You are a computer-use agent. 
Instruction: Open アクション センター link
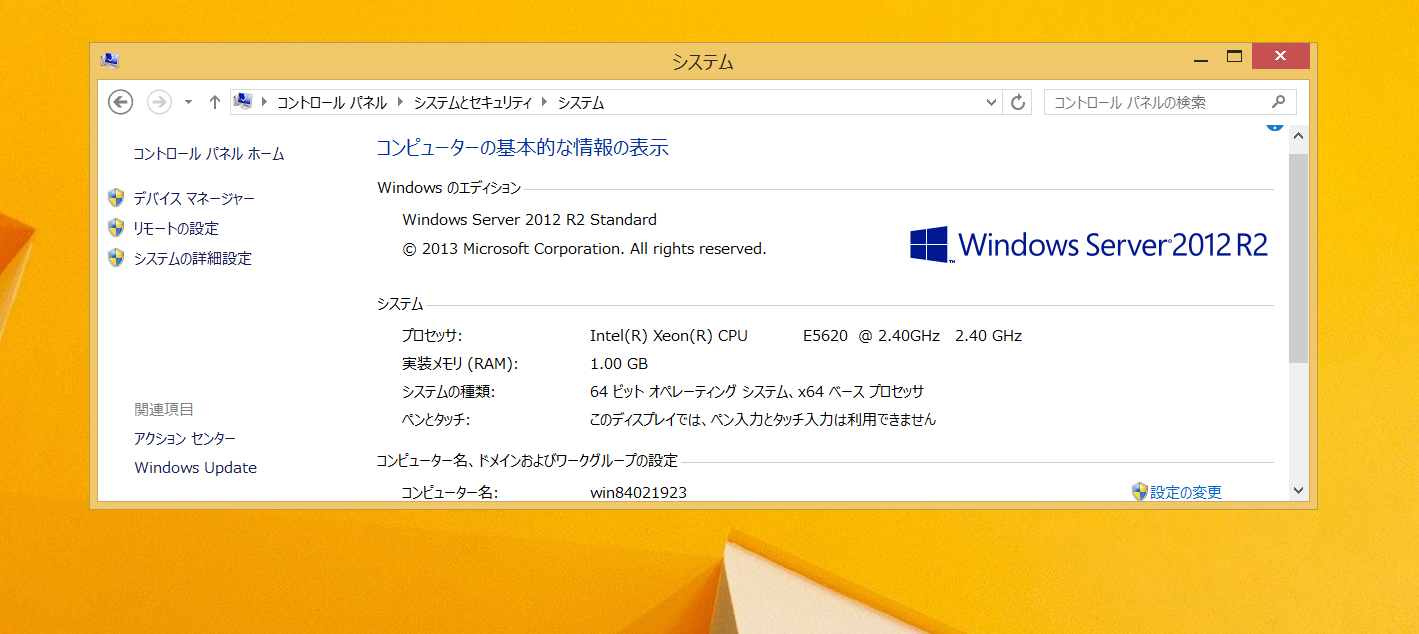click(x=185, y=439)
